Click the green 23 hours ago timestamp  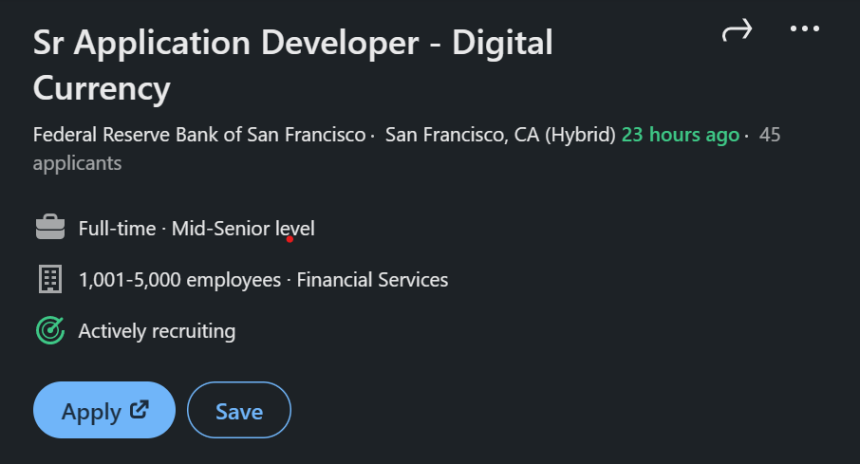tap(680, 135)
